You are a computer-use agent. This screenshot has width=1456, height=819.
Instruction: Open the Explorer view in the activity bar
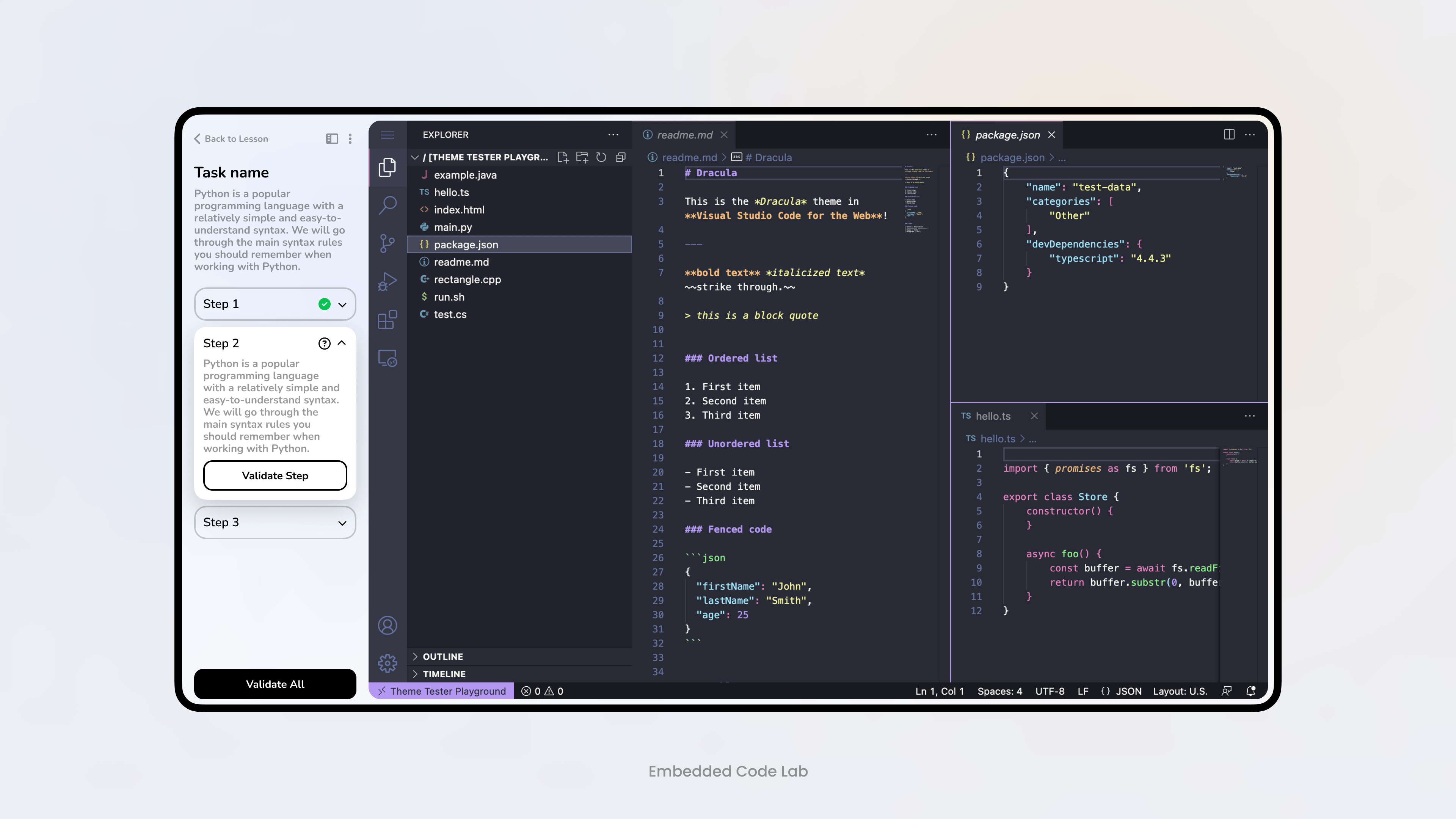click(x=387, y=167)
